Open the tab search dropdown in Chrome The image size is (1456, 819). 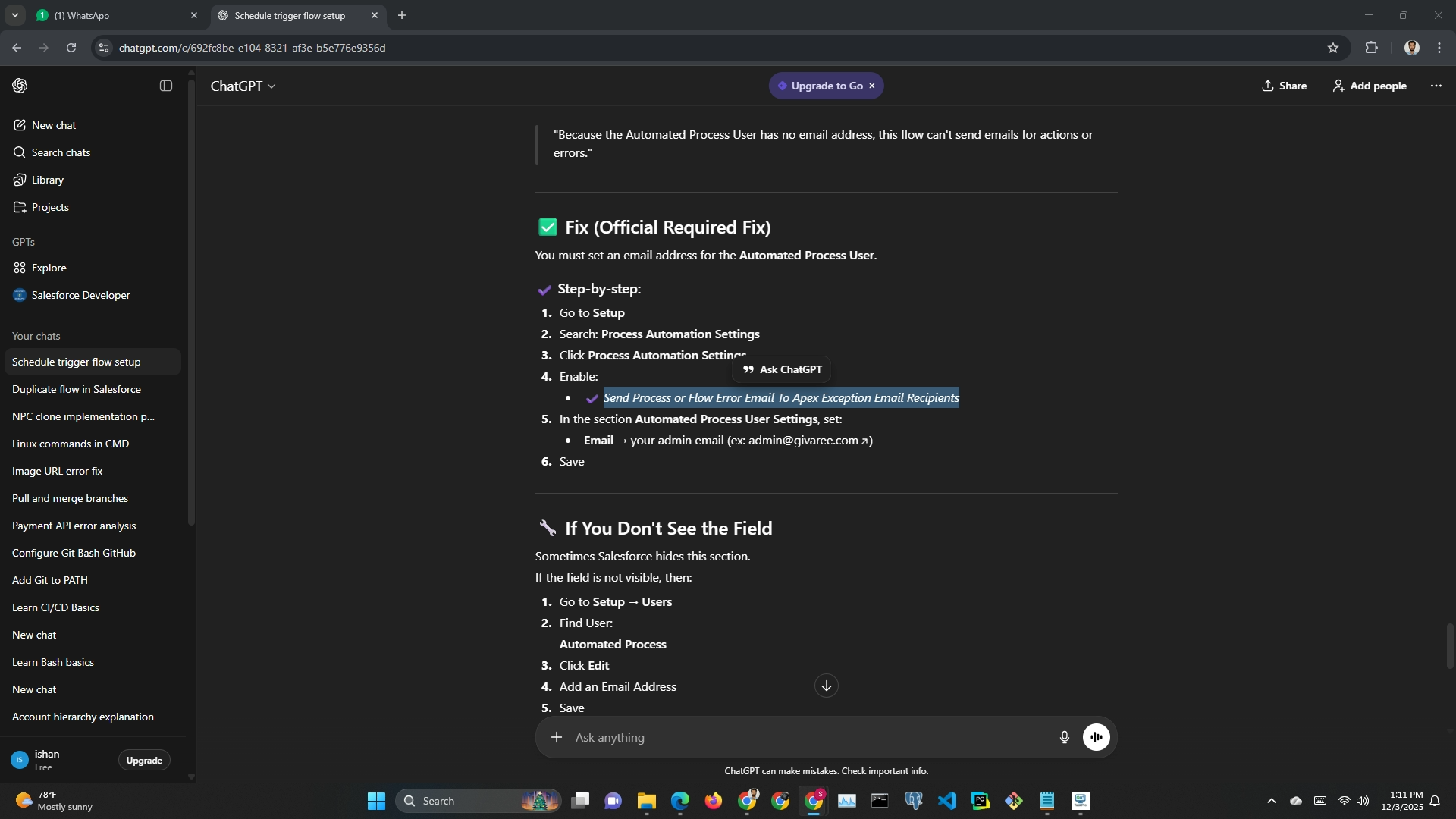click(14, 15)
